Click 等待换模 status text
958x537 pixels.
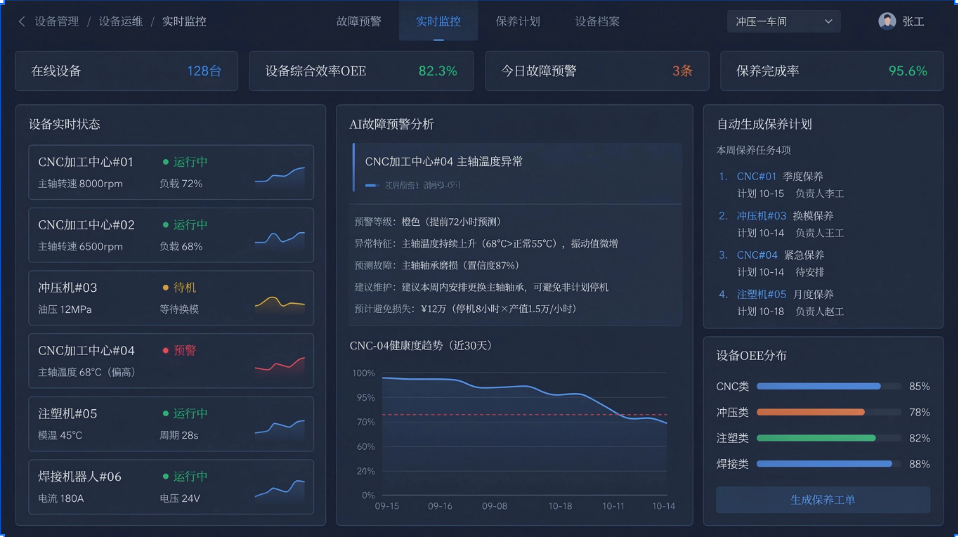pos(179,310)
